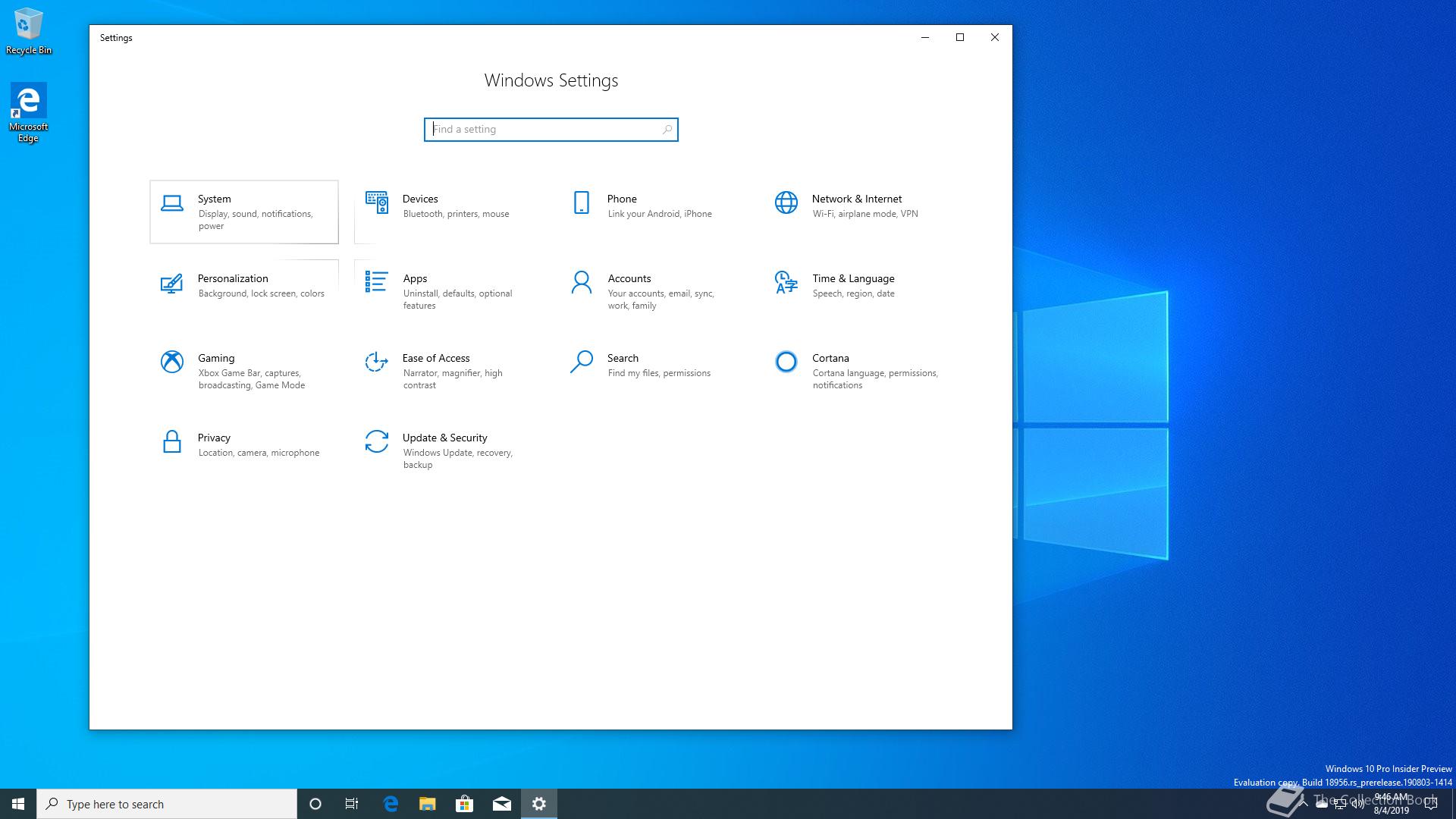Maximize the Settings window
The height and width of the screenshot is (819, 1456).
pyautogui.click(x=960, y=37)
